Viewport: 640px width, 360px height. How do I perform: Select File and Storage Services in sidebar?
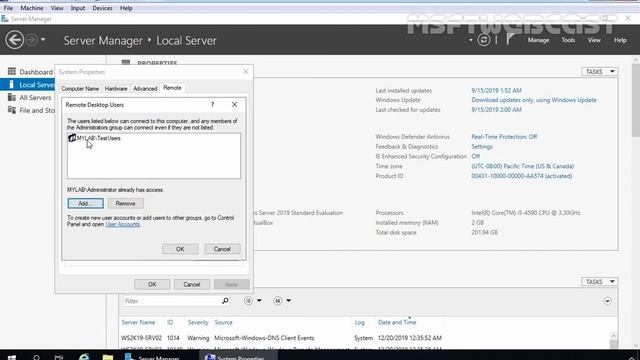[37, 111]
